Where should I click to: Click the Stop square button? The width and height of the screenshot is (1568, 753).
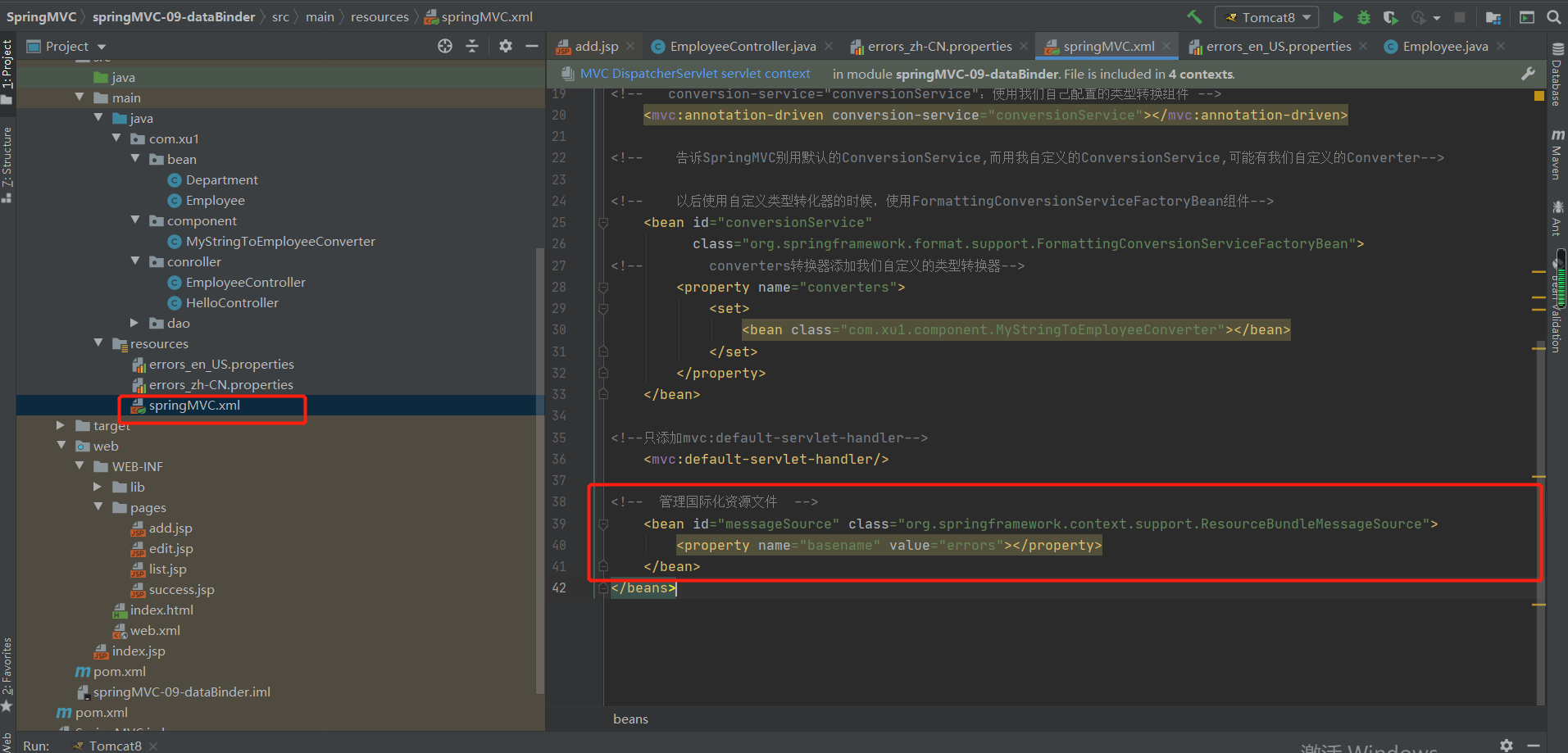[1460, 17]
